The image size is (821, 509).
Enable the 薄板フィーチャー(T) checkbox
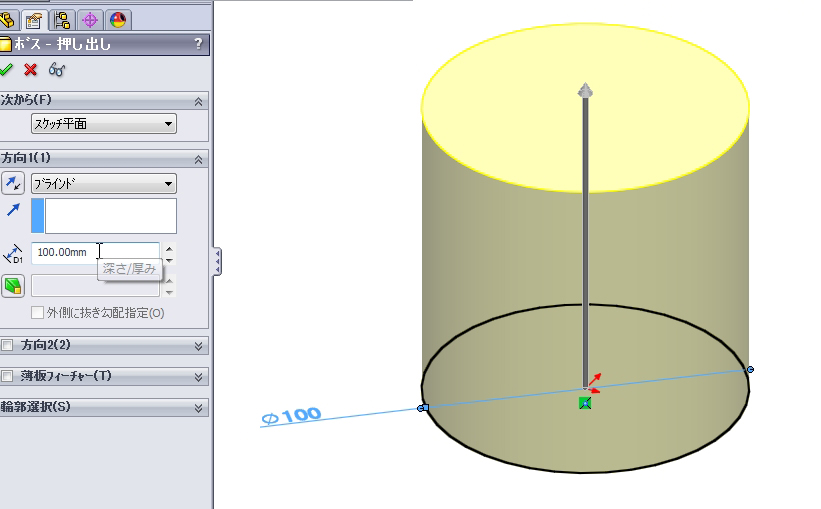pos(8,376)
